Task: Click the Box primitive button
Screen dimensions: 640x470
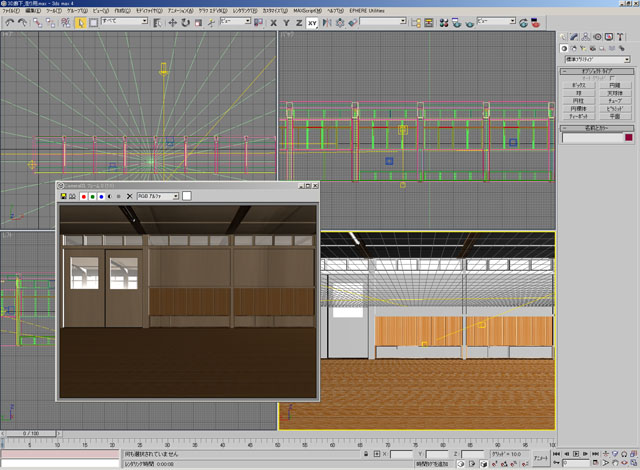Action: click(579, 86)
